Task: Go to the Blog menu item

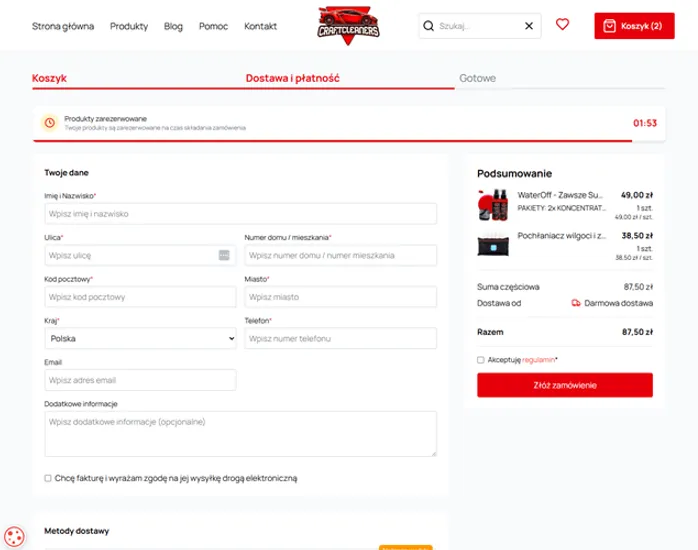Action: (173, 26)
